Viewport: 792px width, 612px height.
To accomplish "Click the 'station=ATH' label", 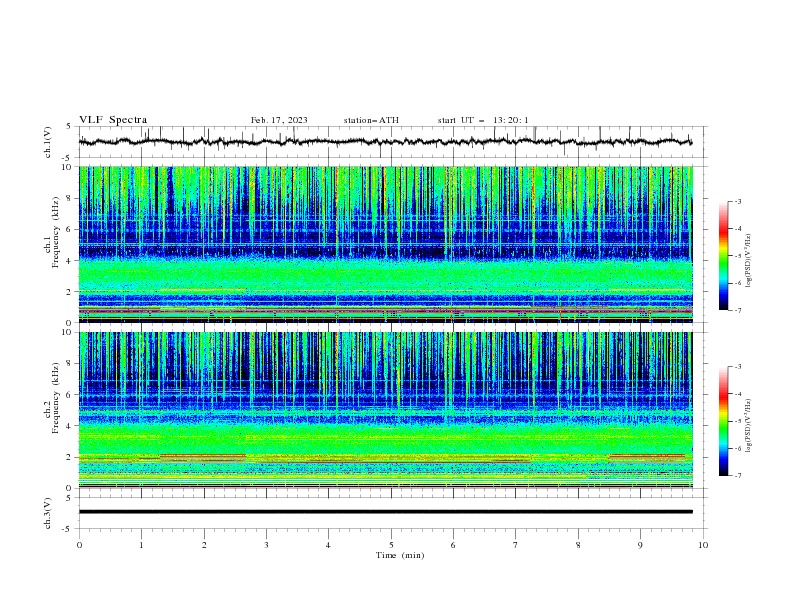I will point(371,120).
